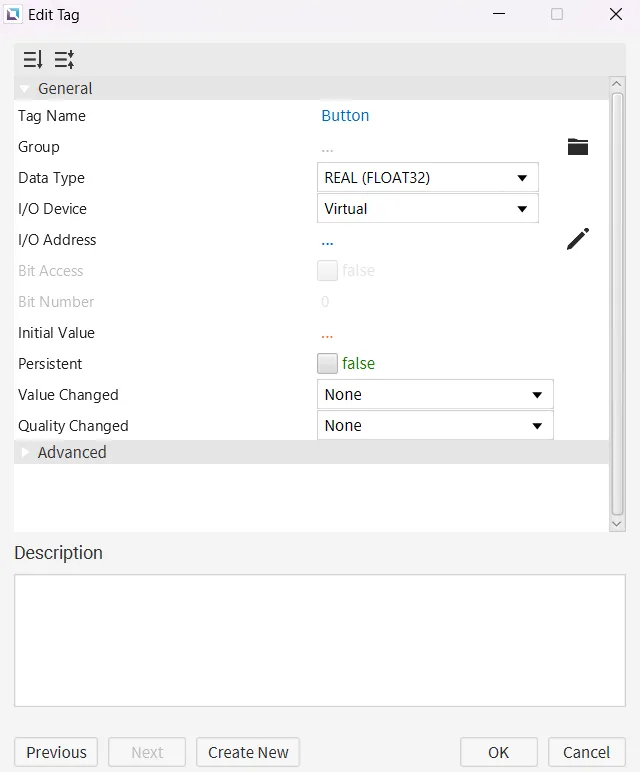Toggle the Persistent checkbox
Screen dimensions: 640x772
328,364
